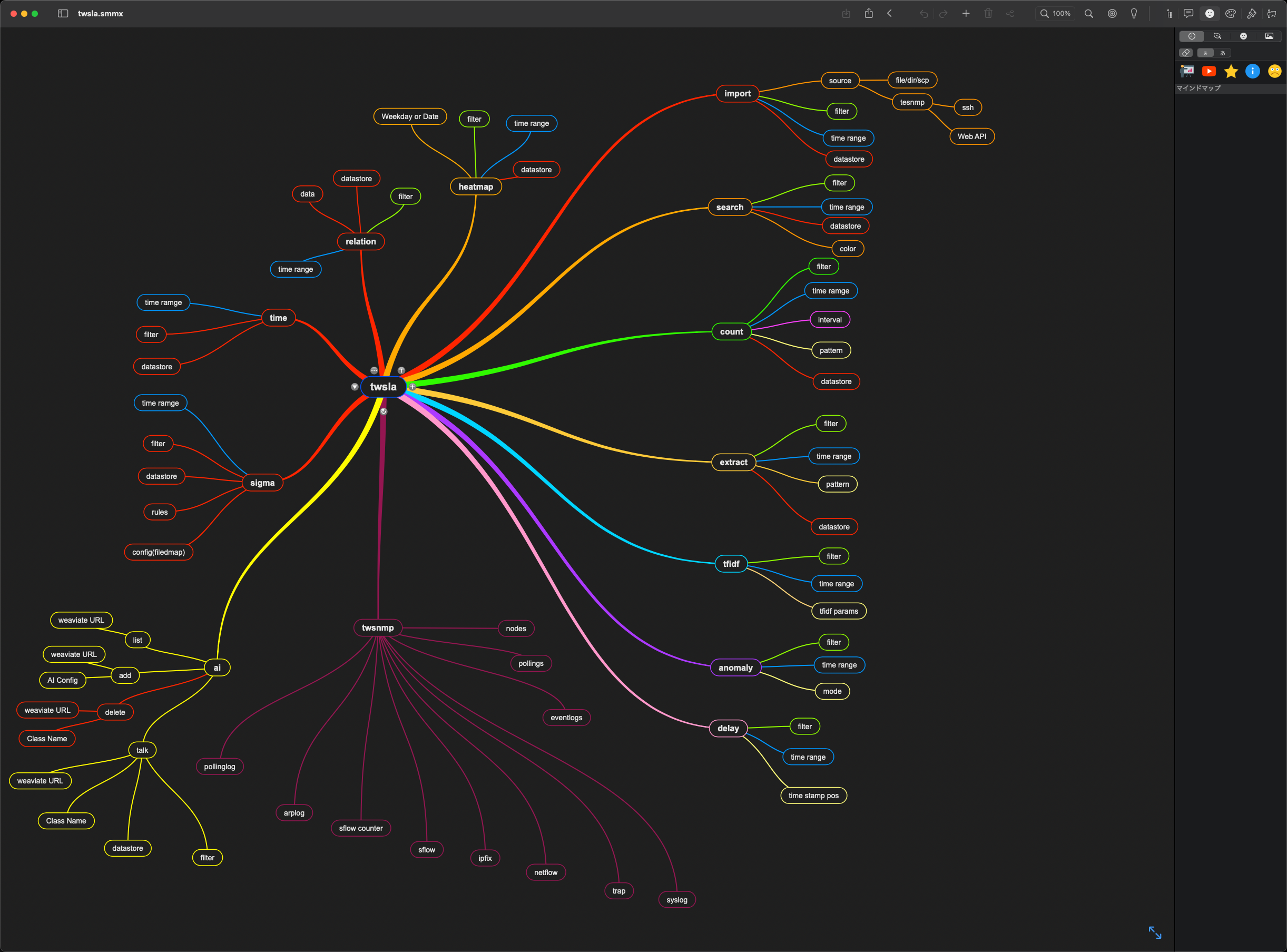Click the pin brush style icon
This screenshot has width=1287, height=952.
[1251, 13]
